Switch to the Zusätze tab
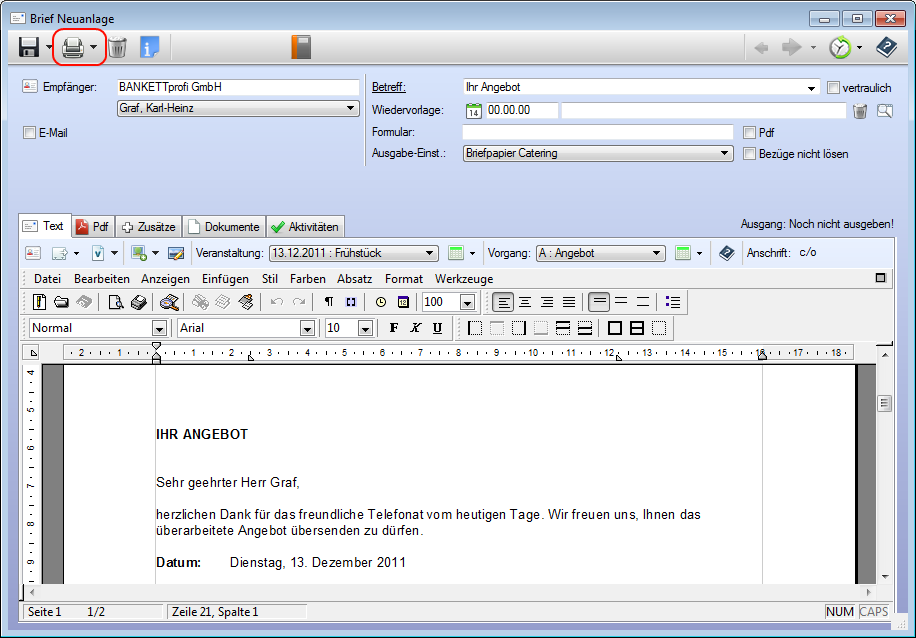The image size is (916, 638). pos(148,227)
